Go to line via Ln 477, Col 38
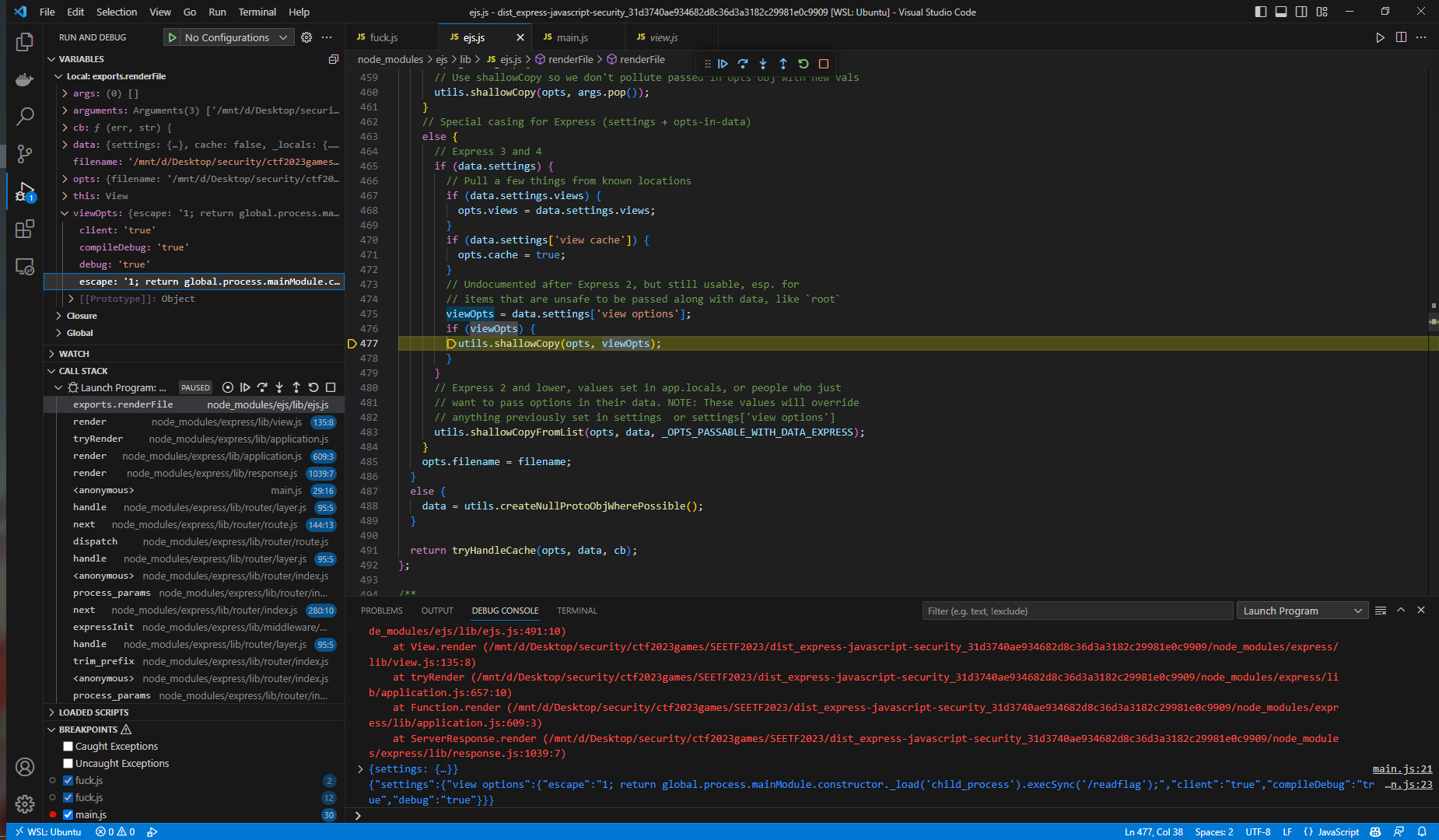Image resolution: width=1439 pixels, height=840 pixels. [x=1154, y=831]
